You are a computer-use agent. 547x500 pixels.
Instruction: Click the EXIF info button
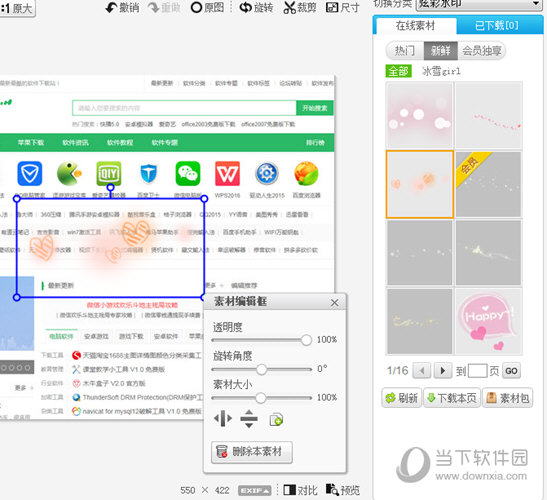(254, 491)
